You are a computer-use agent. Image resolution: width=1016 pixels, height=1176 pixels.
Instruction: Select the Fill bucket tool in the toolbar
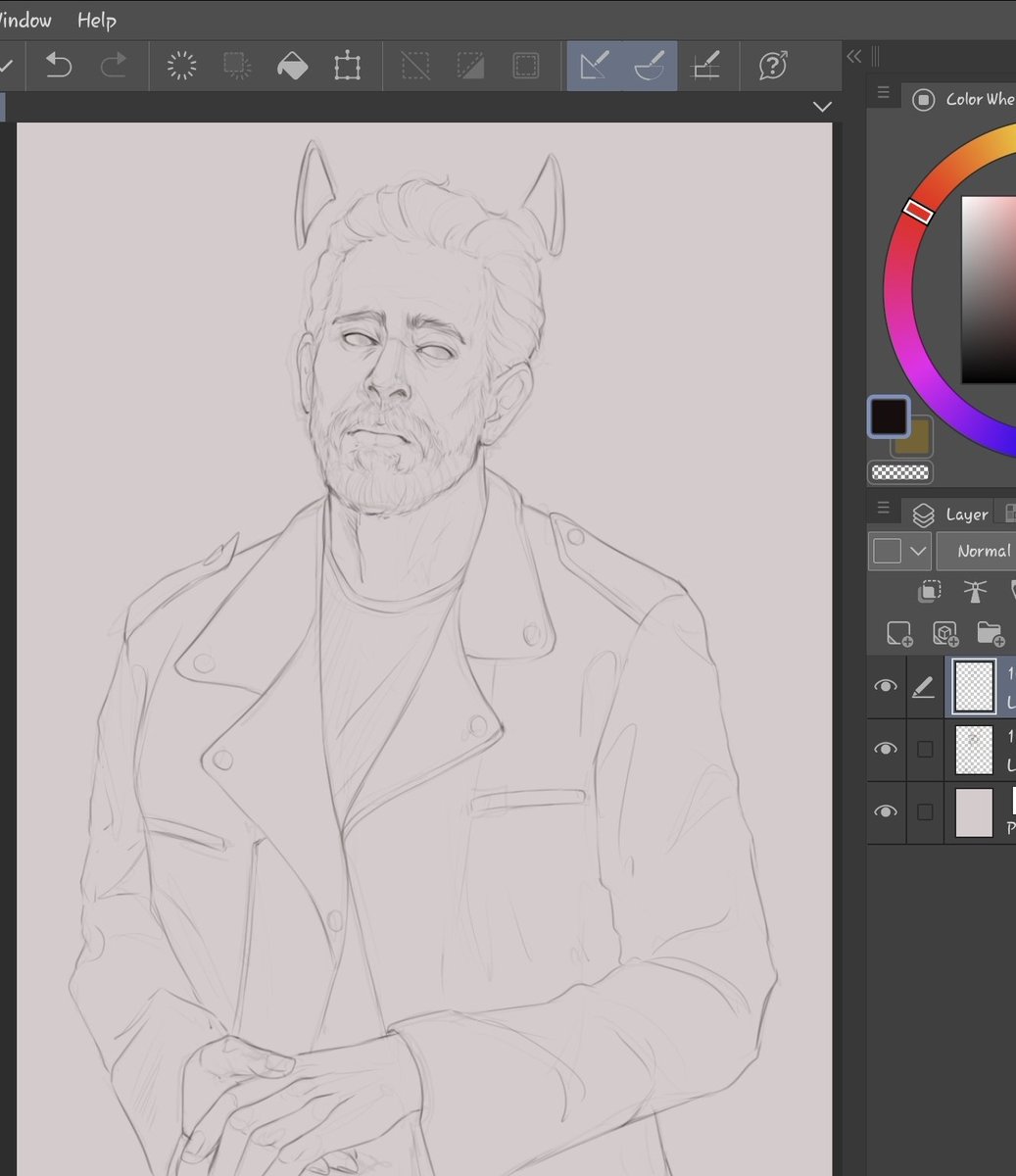pyautogui.click(x=293, y=66)
